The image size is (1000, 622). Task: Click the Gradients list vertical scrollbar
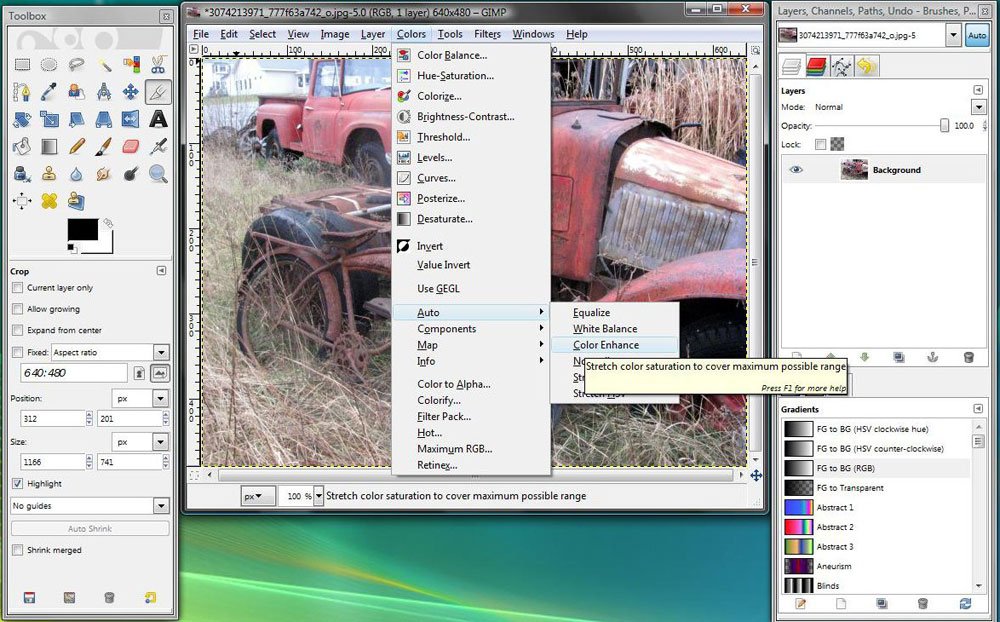click(978, 507)
